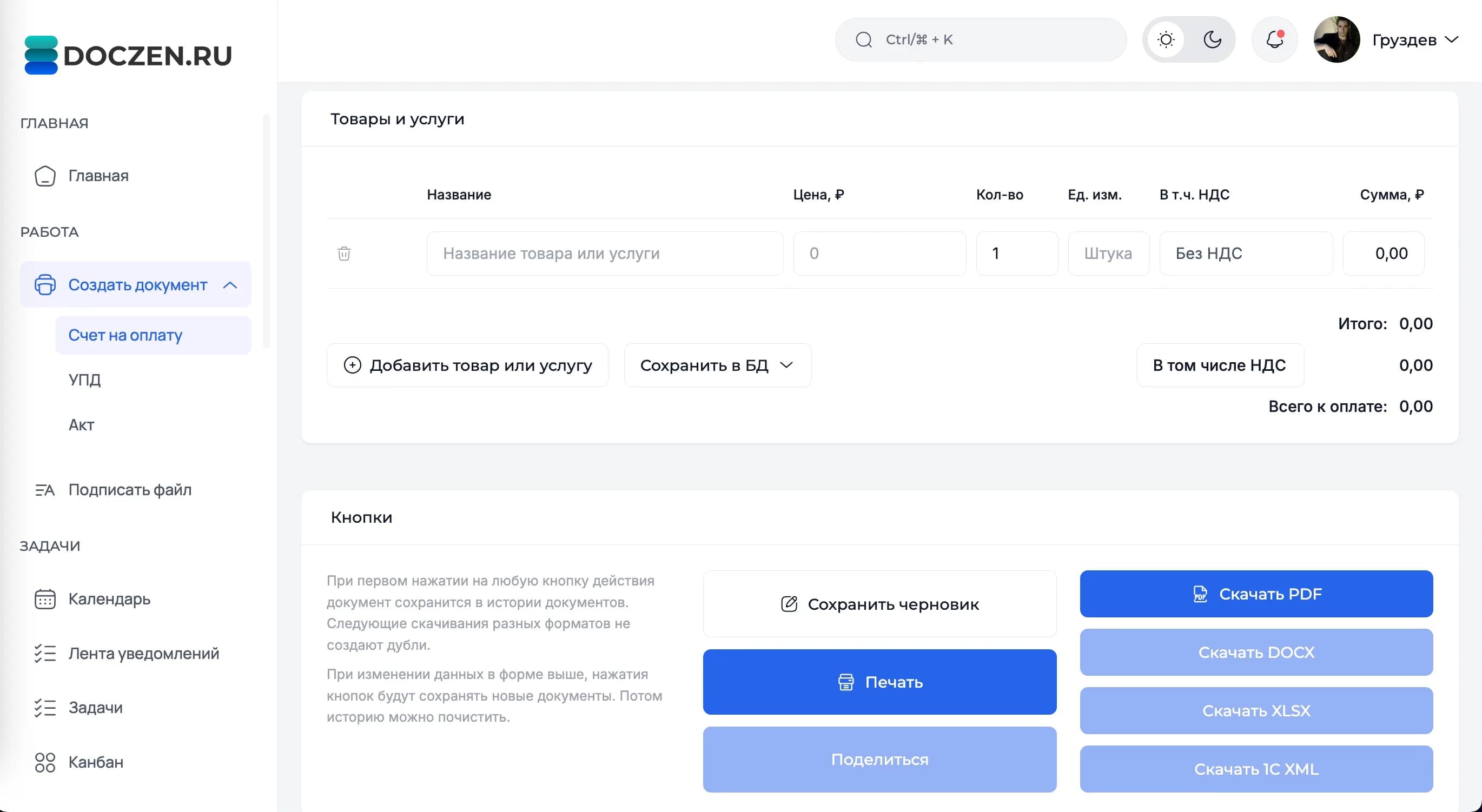
Task: Switch to dark theme moon icon
Action: click(x=1212, y=39)
